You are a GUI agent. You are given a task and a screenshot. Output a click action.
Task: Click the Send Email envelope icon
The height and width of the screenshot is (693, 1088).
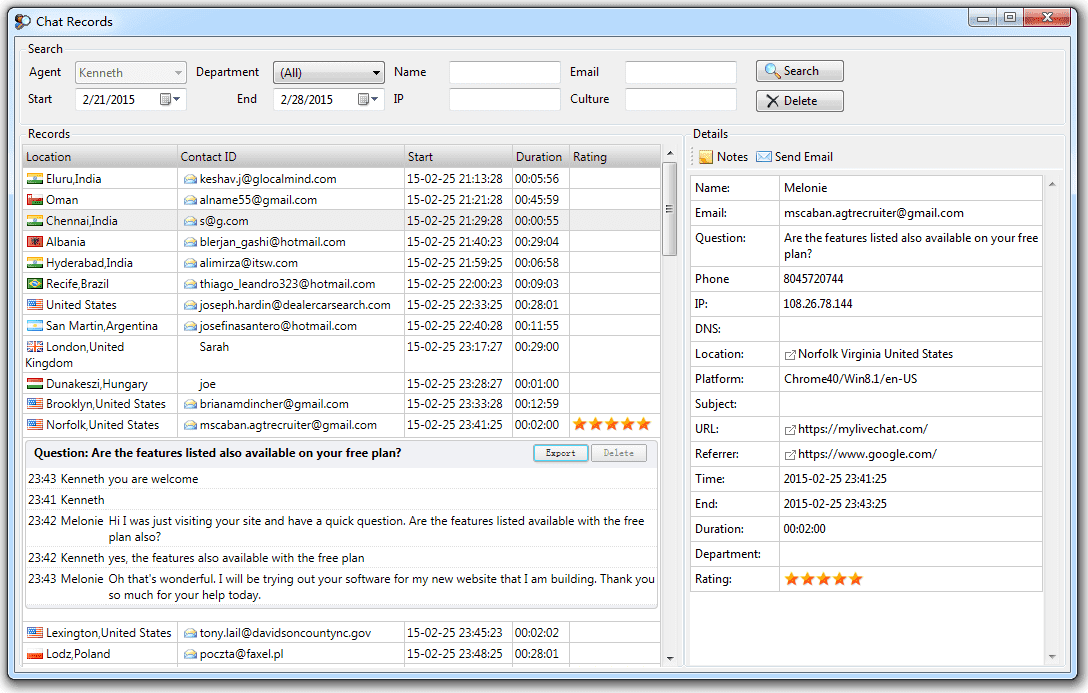766,156
